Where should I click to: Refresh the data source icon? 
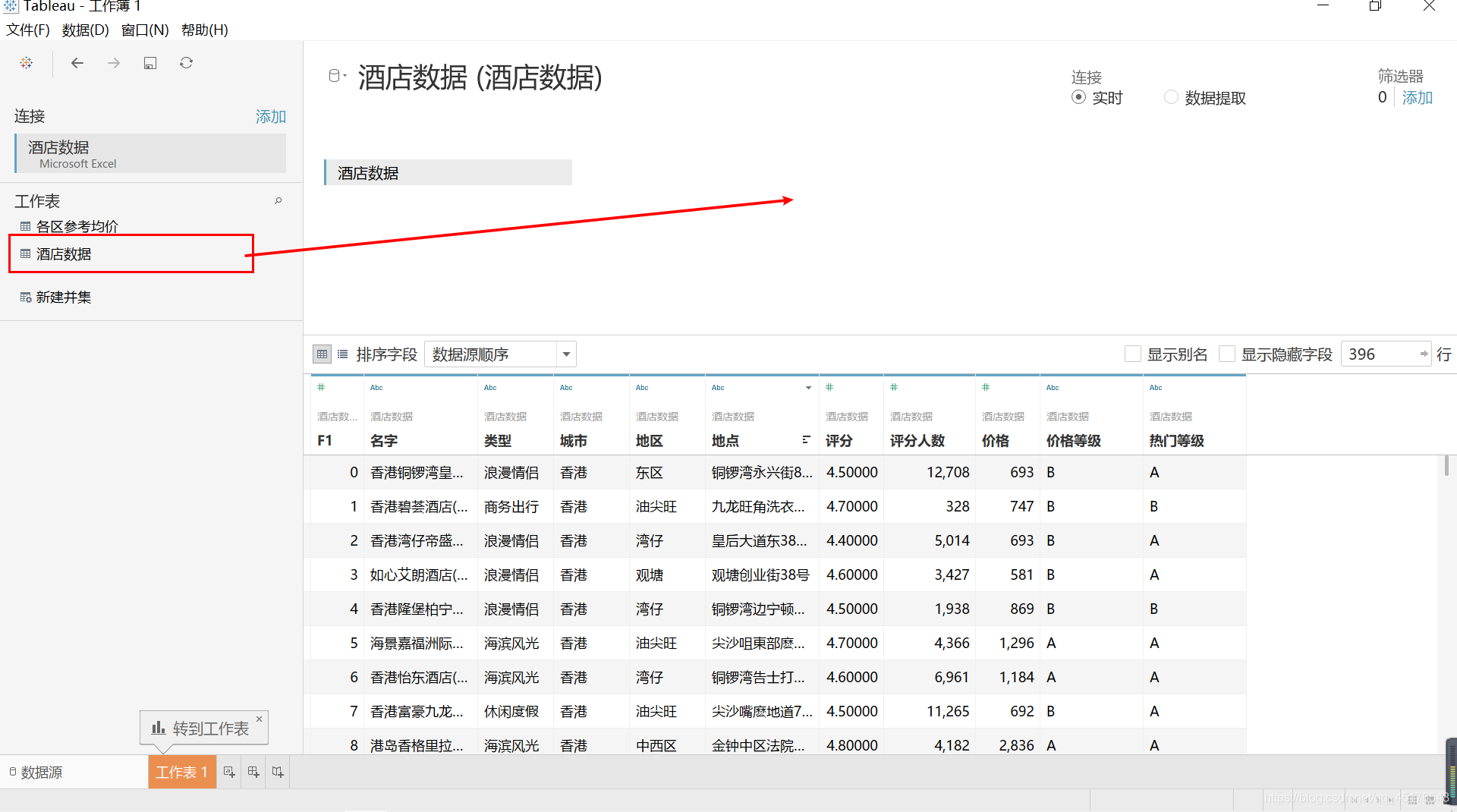(186, 63)
